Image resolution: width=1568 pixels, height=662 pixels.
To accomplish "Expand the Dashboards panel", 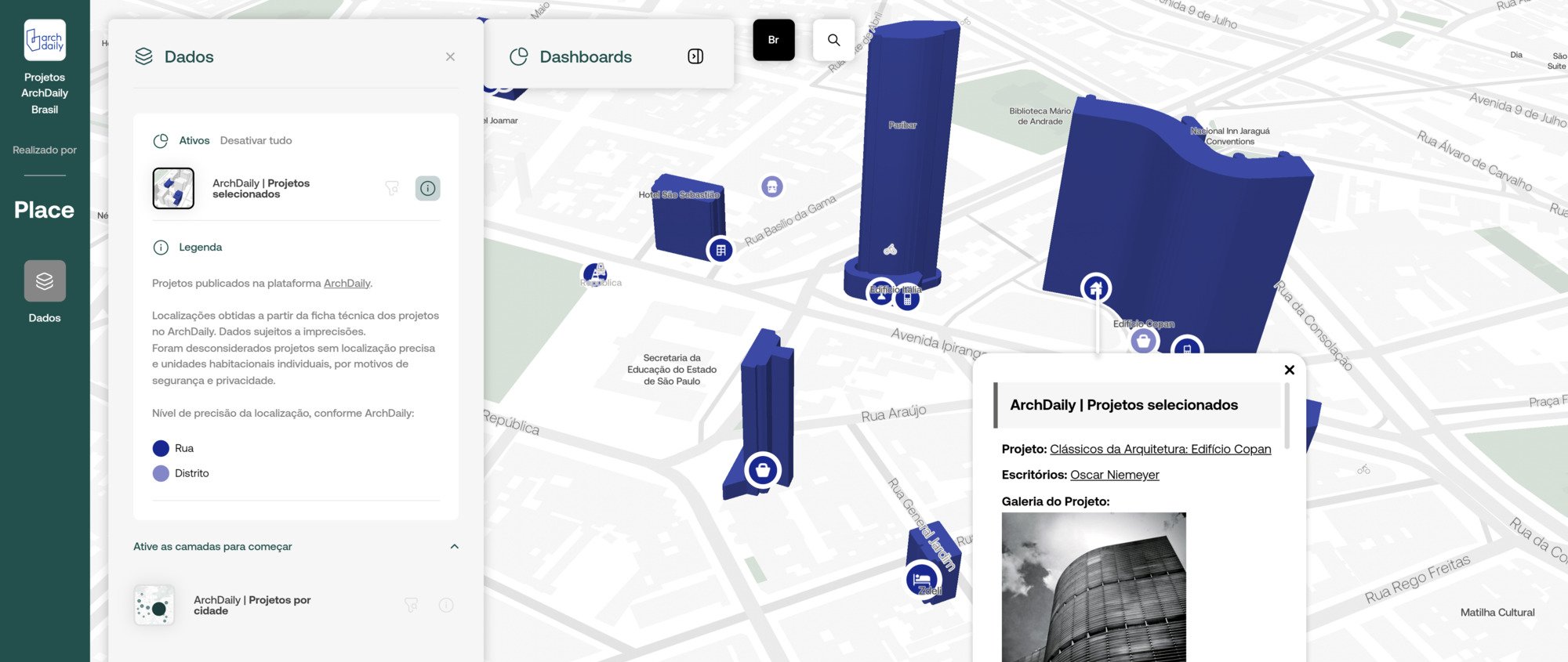I will [695, 56].
